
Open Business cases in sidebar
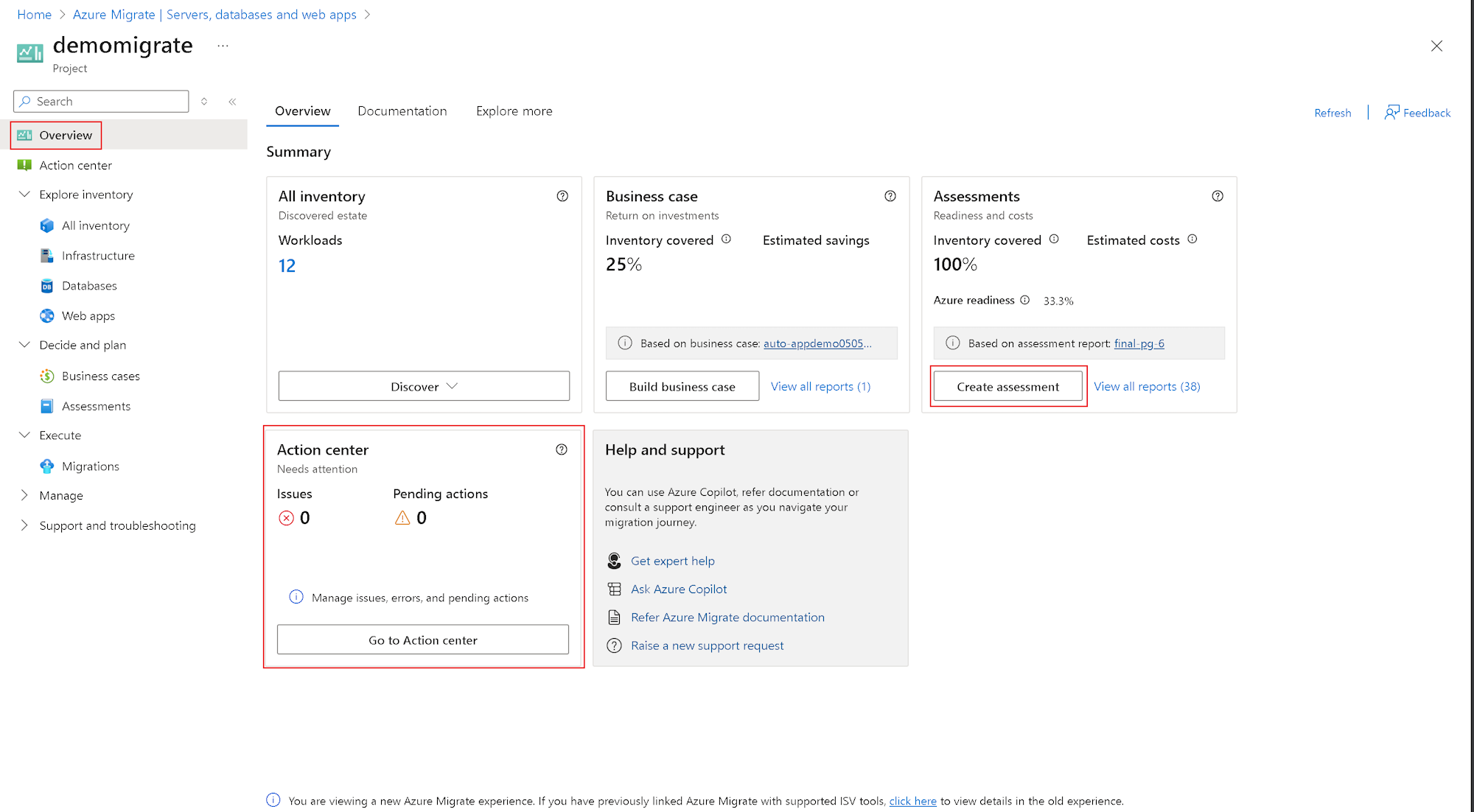[x=100, y=376]
